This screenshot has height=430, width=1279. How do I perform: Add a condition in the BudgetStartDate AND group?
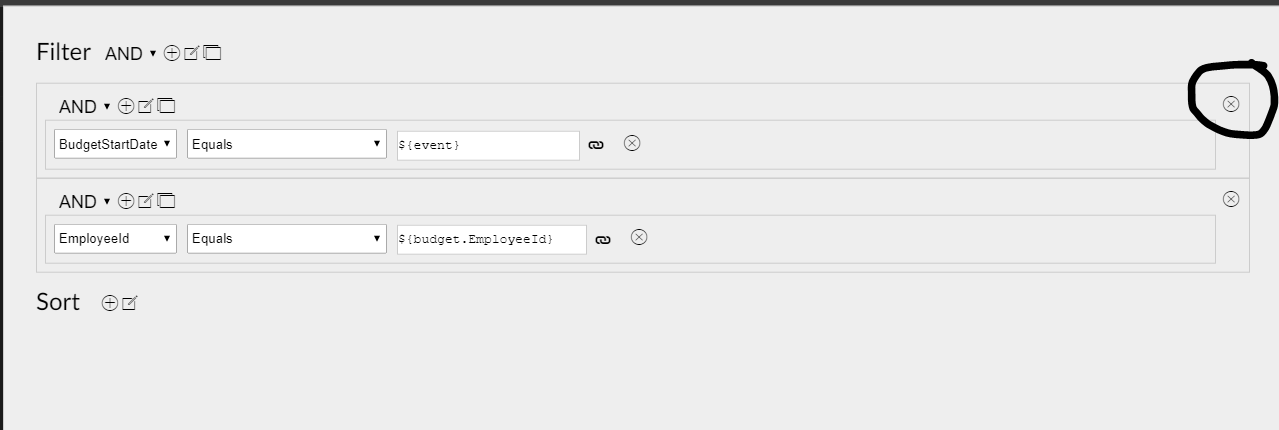(126, 106)
